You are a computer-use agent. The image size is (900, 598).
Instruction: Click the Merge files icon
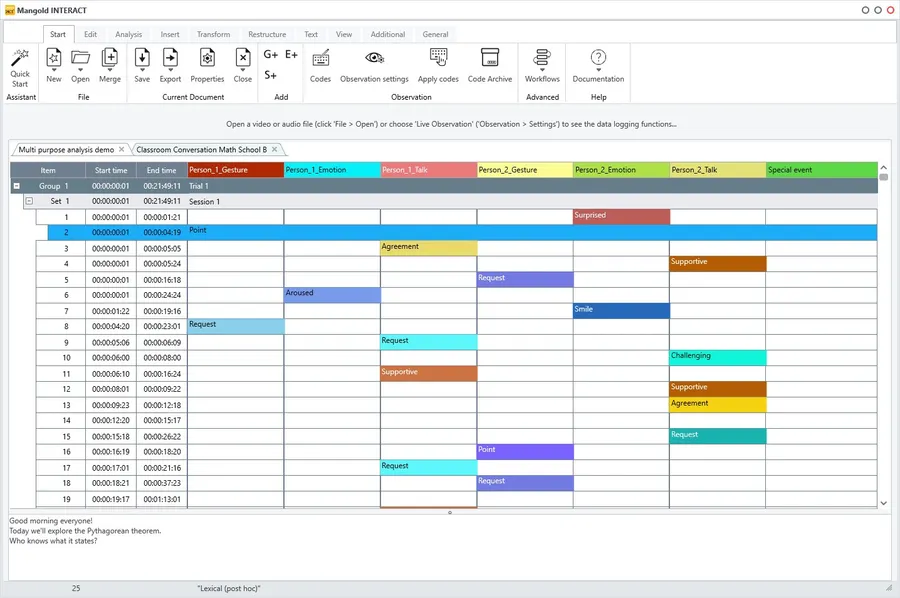[x=110, y=59]
